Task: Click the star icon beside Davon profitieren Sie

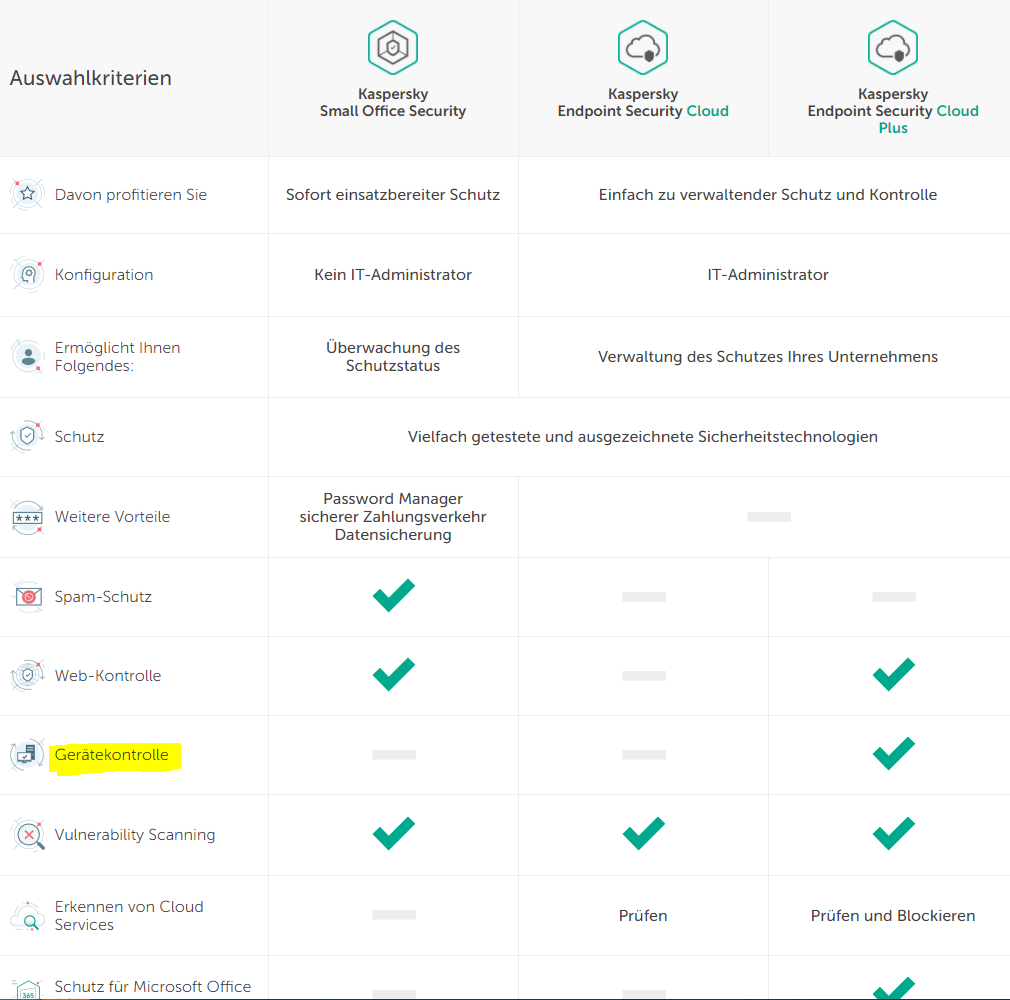Action: coord(28,194)
